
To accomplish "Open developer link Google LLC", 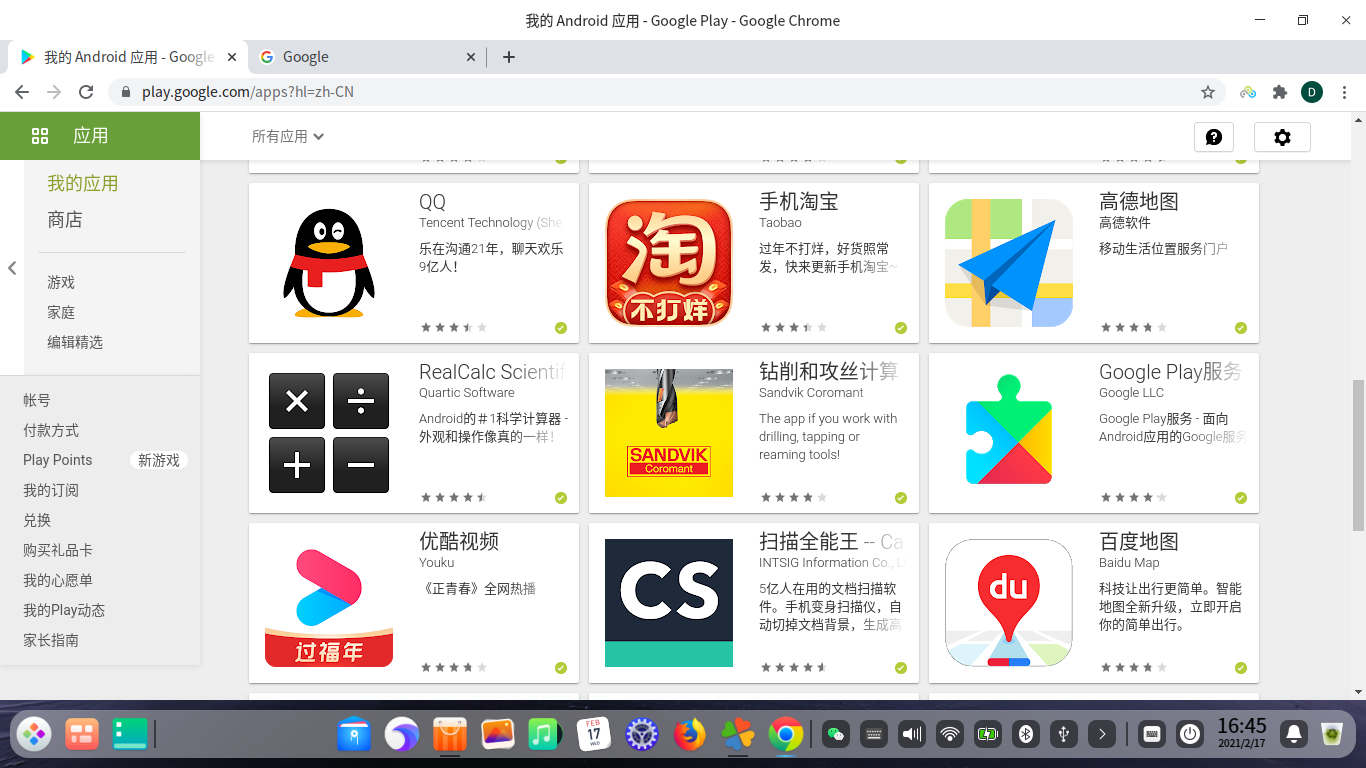I will (x=1131, y=393).
